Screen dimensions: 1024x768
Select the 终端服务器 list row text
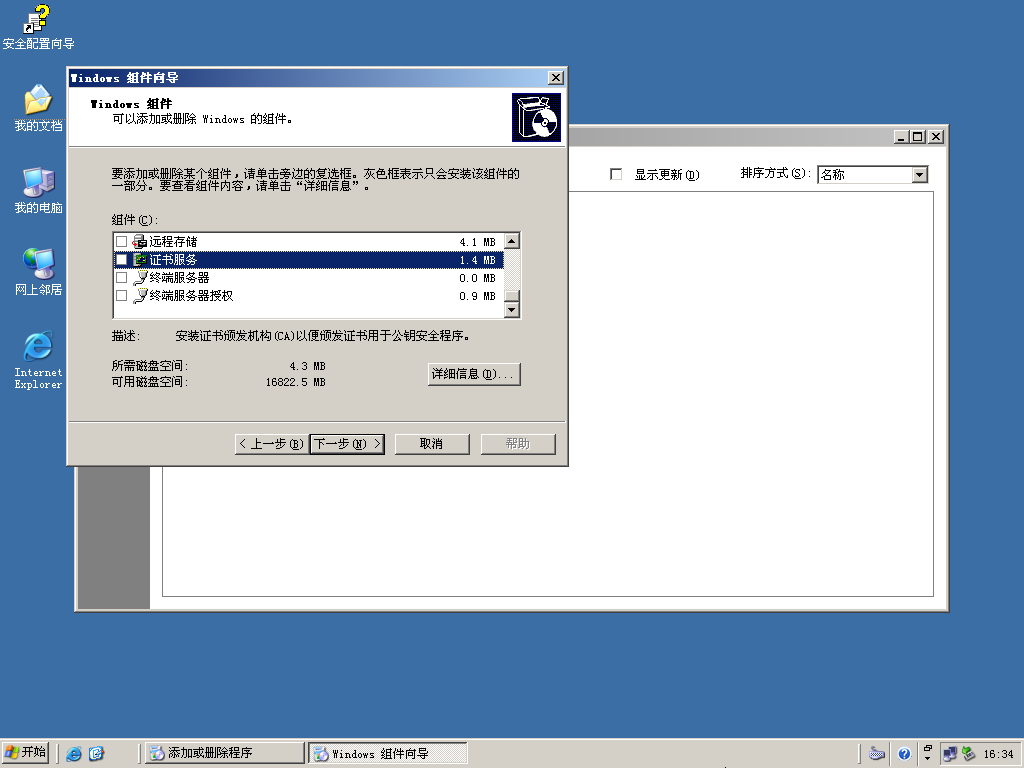pos(179,278)
